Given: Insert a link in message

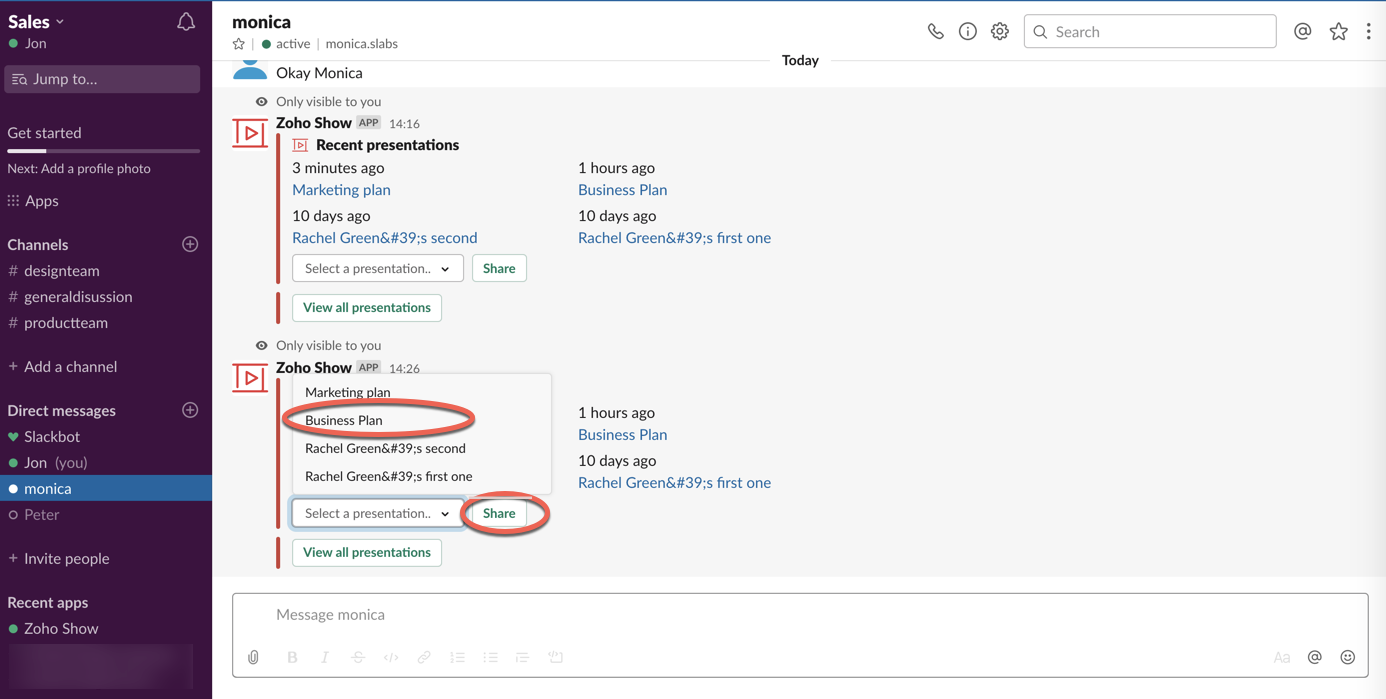Looking at the screenshot, I should [x=424, y=657].
